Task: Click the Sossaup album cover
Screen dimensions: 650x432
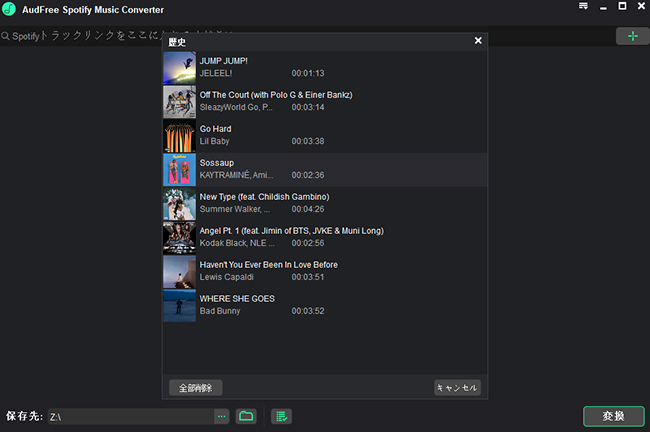Action: tap(179, 170)
